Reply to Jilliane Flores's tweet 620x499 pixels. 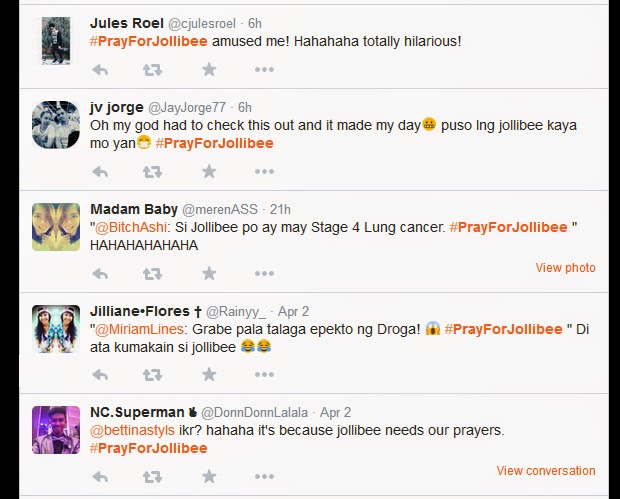[100, 375]
